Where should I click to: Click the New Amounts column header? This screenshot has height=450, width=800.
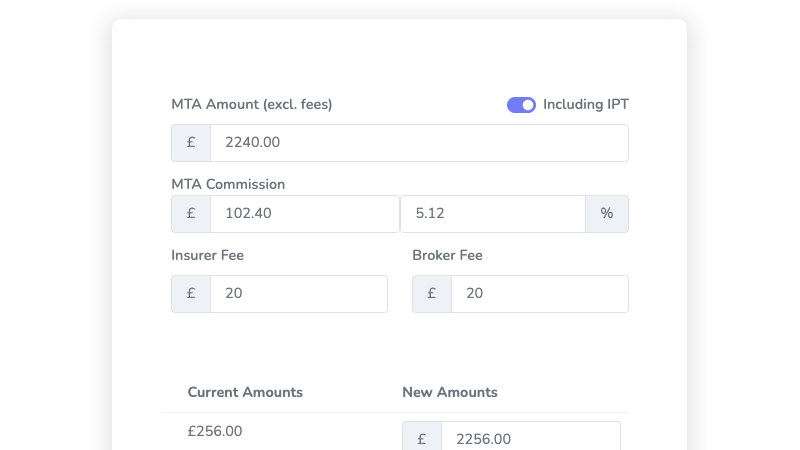coord(450,392)
